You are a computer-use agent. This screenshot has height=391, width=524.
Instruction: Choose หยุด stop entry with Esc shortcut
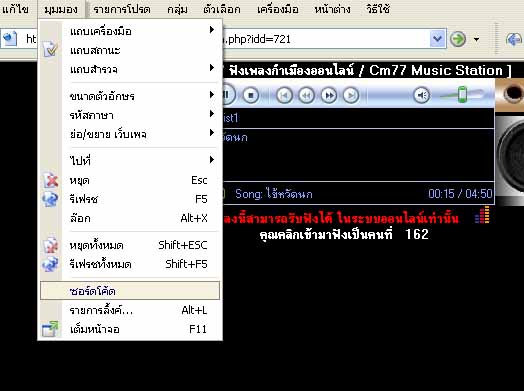click(x=130, y=180)
